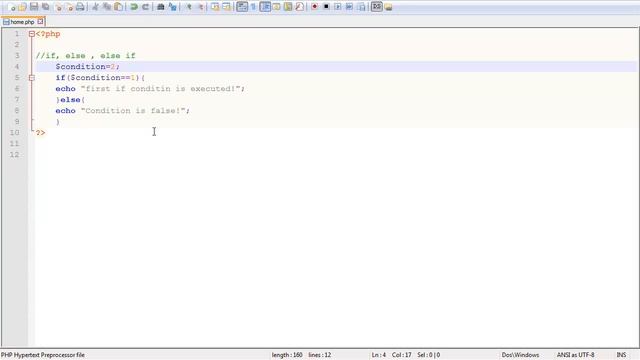The width and height of the screenshot is (640, 360).
Task: Click the 'Ln : 4' status bar entry
Action: tap(378, 355)
